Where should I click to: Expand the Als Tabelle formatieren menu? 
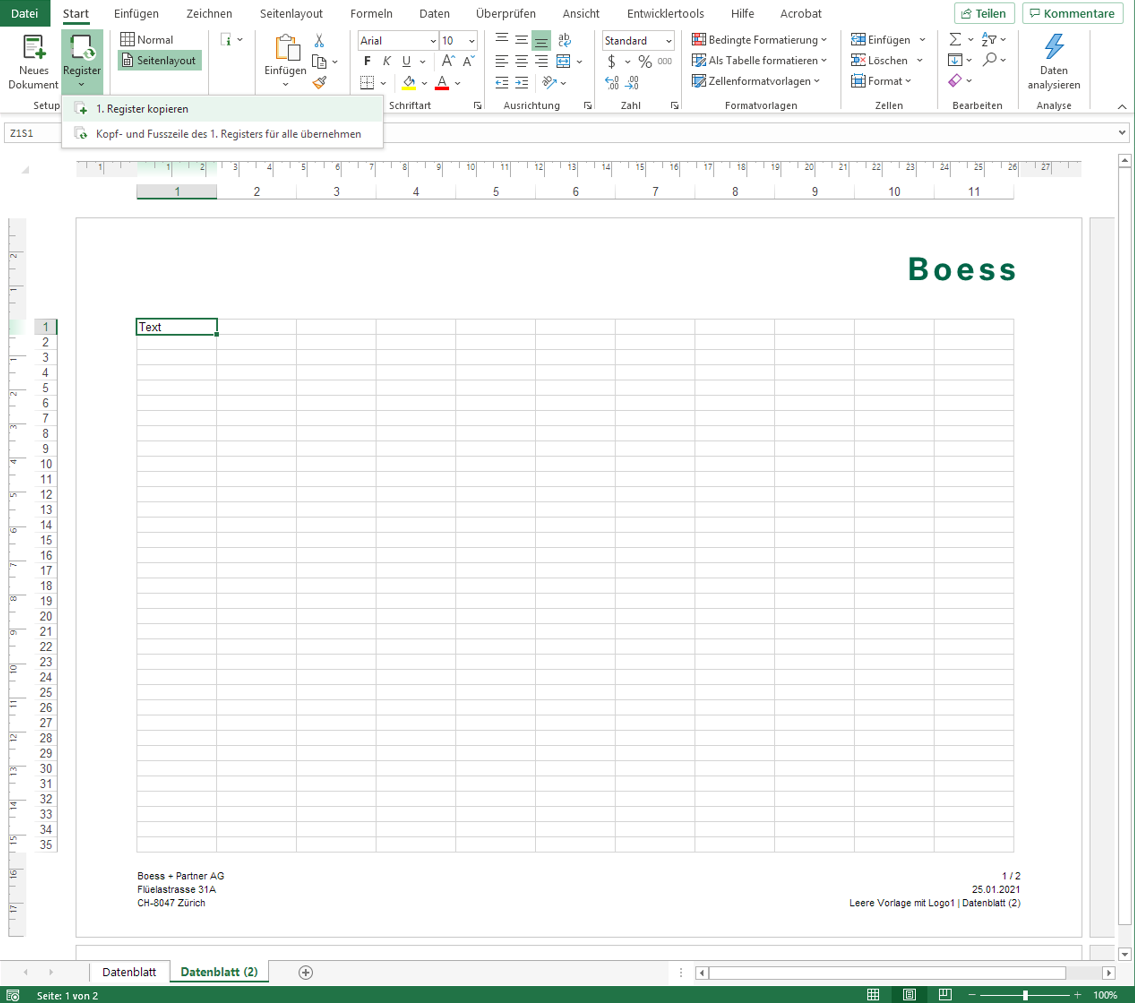[x=759, y=61]
